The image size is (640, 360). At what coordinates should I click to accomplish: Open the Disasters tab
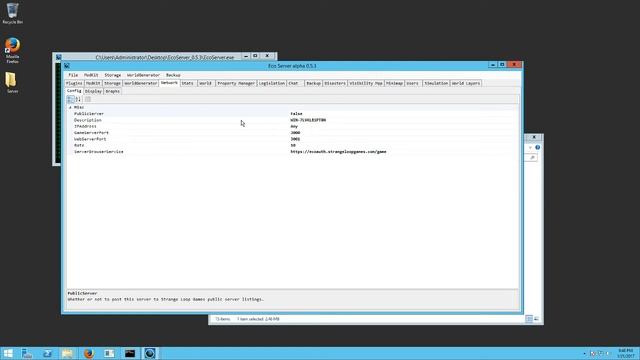[x=335, y=83]
